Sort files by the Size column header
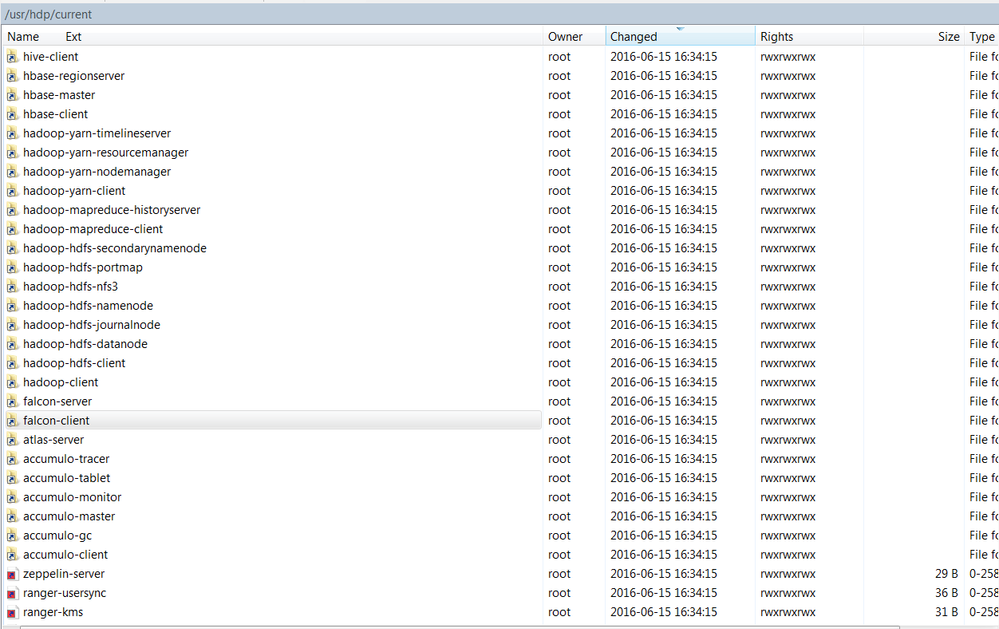The width and height of the screenshot is (999, 629). click(947, 36)
